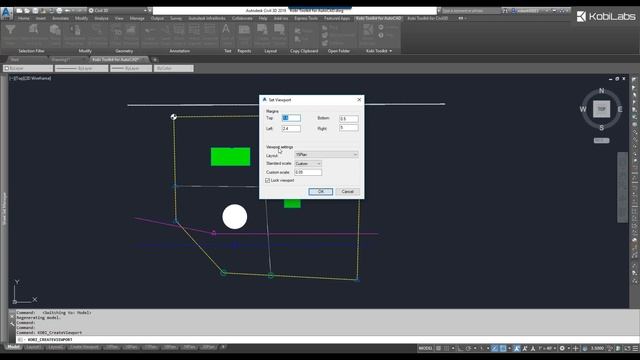Open the Layout dropdown in Set Viewport

tap(326, 155)
